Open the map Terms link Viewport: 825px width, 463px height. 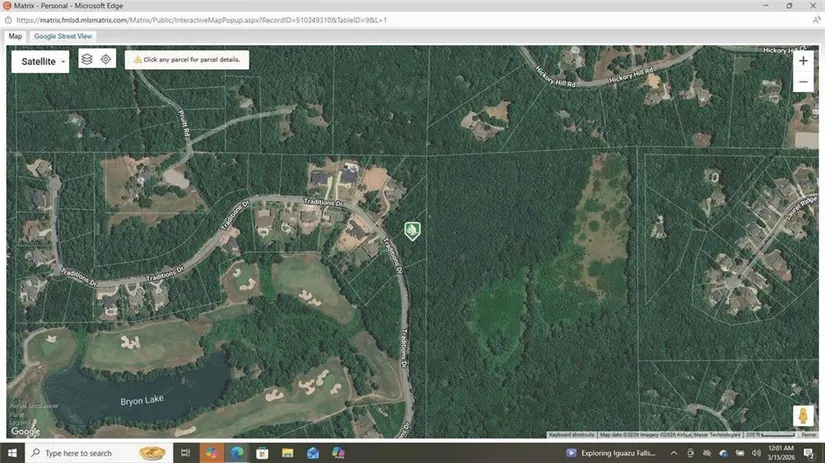(808, 435)
